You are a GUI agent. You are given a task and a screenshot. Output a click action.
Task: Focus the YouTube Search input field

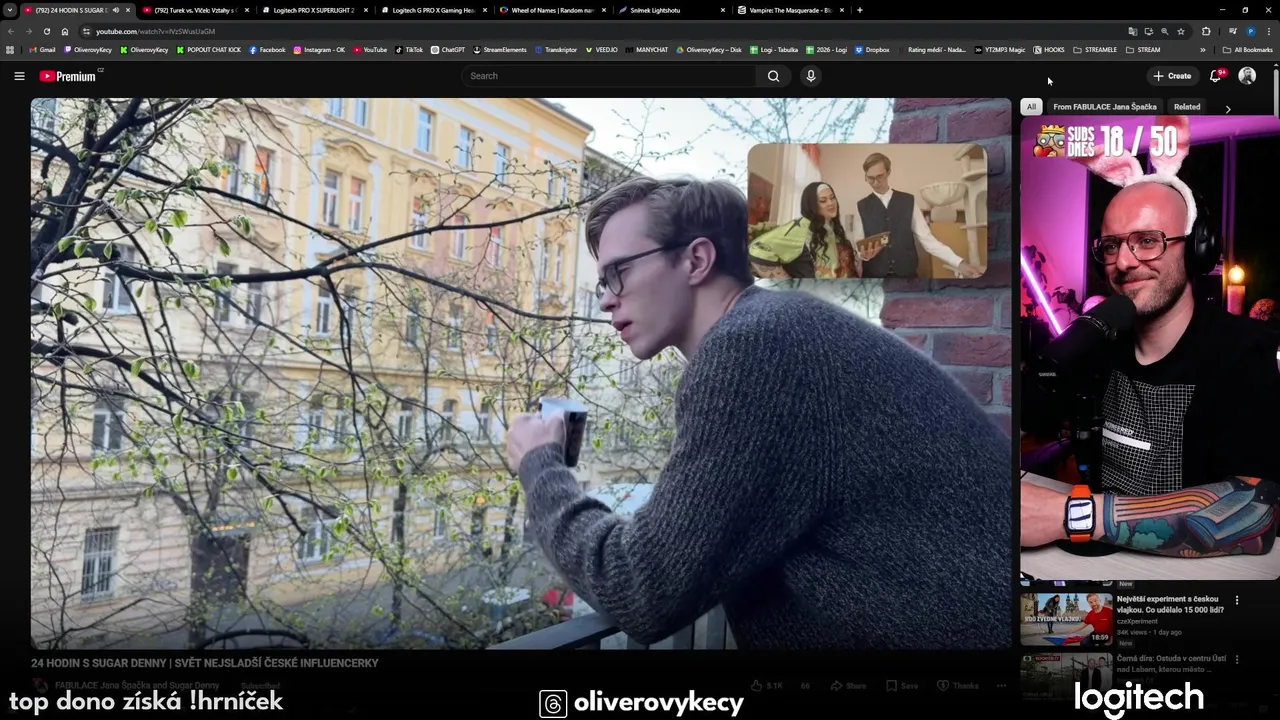click(608, 76)
